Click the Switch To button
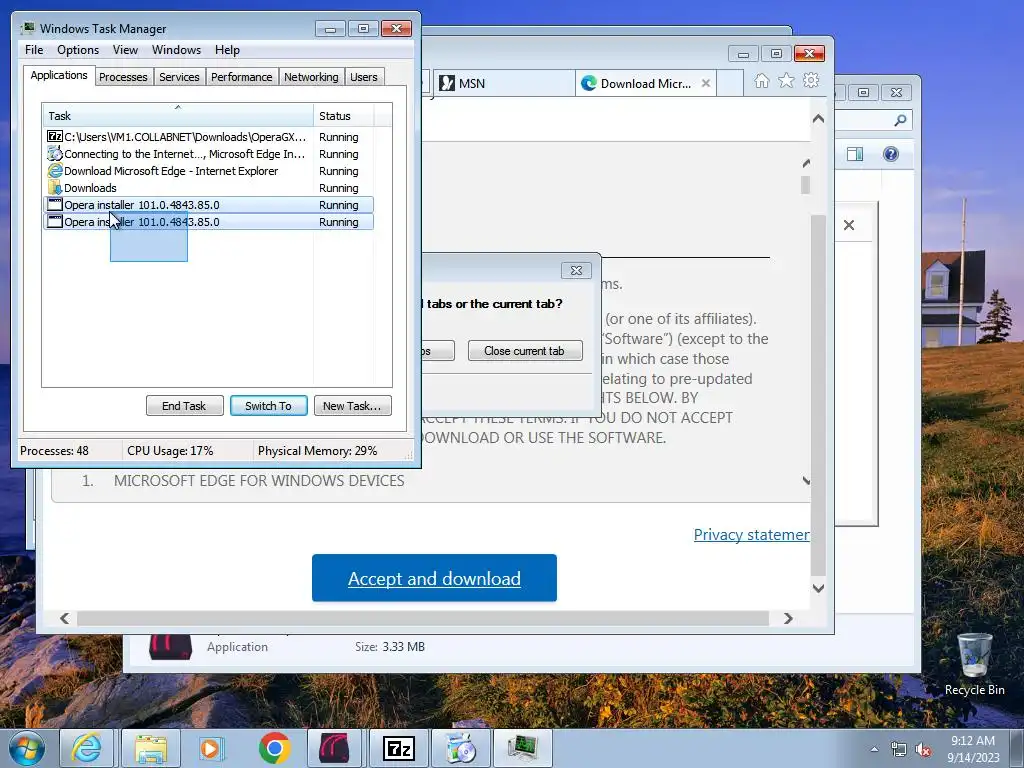Screen dimensions: 1024x768 click(x=268, y=406)
